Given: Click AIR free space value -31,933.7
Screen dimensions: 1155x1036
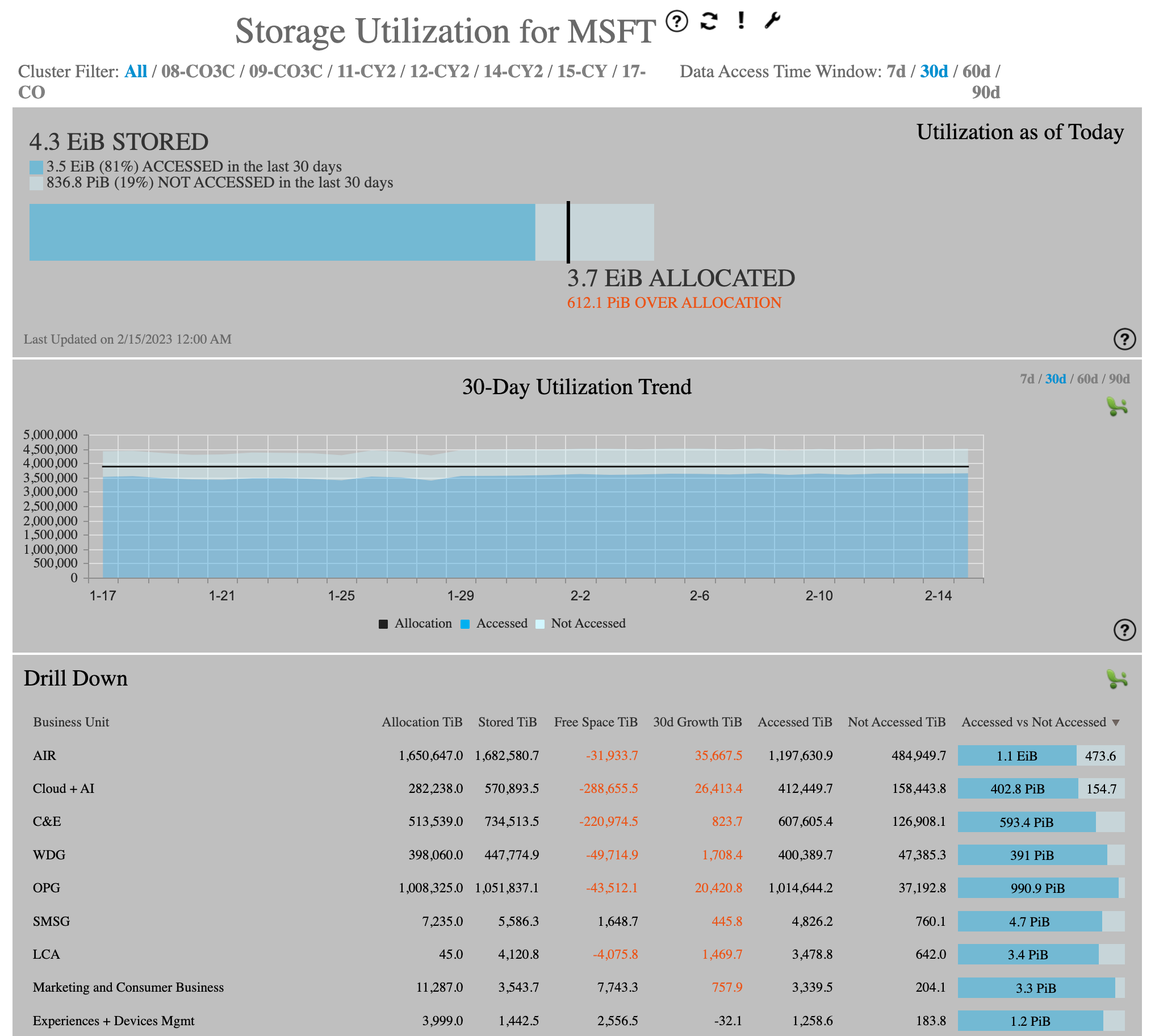Looking at the screenshot, I should coord(612,756).
